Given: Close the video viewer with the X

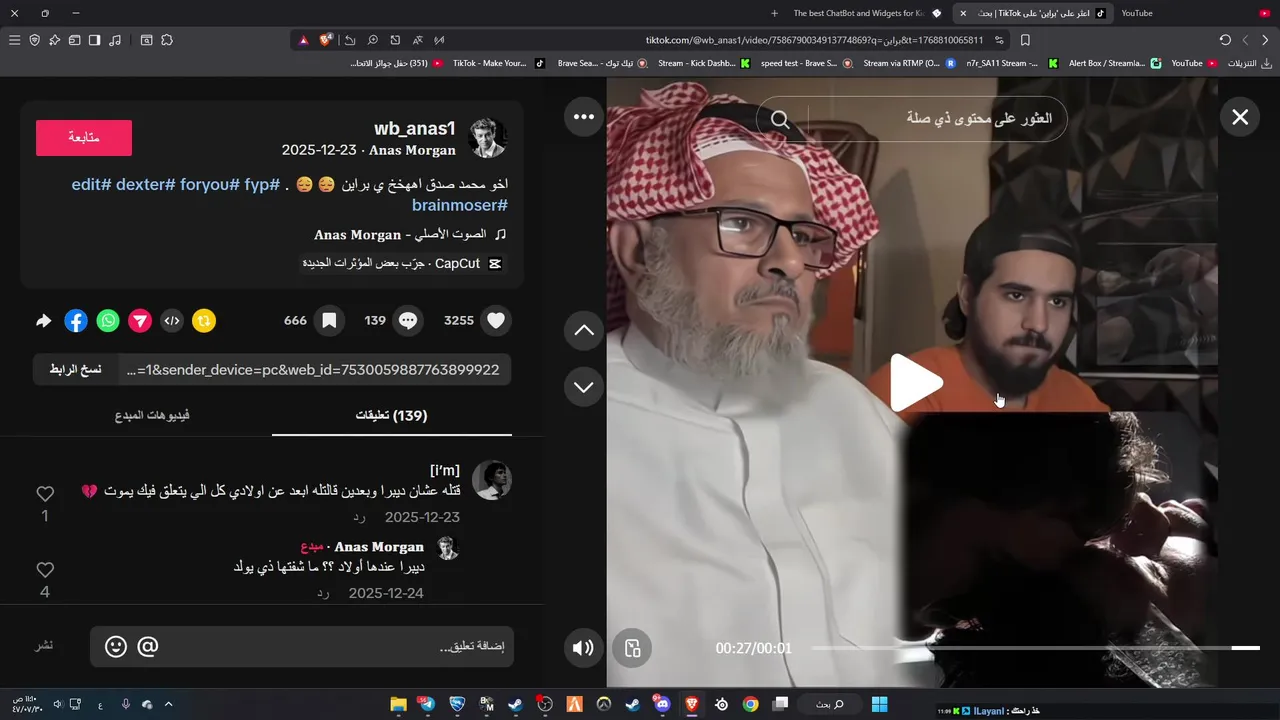Looking at the screenshot, I should point(1240,117).
